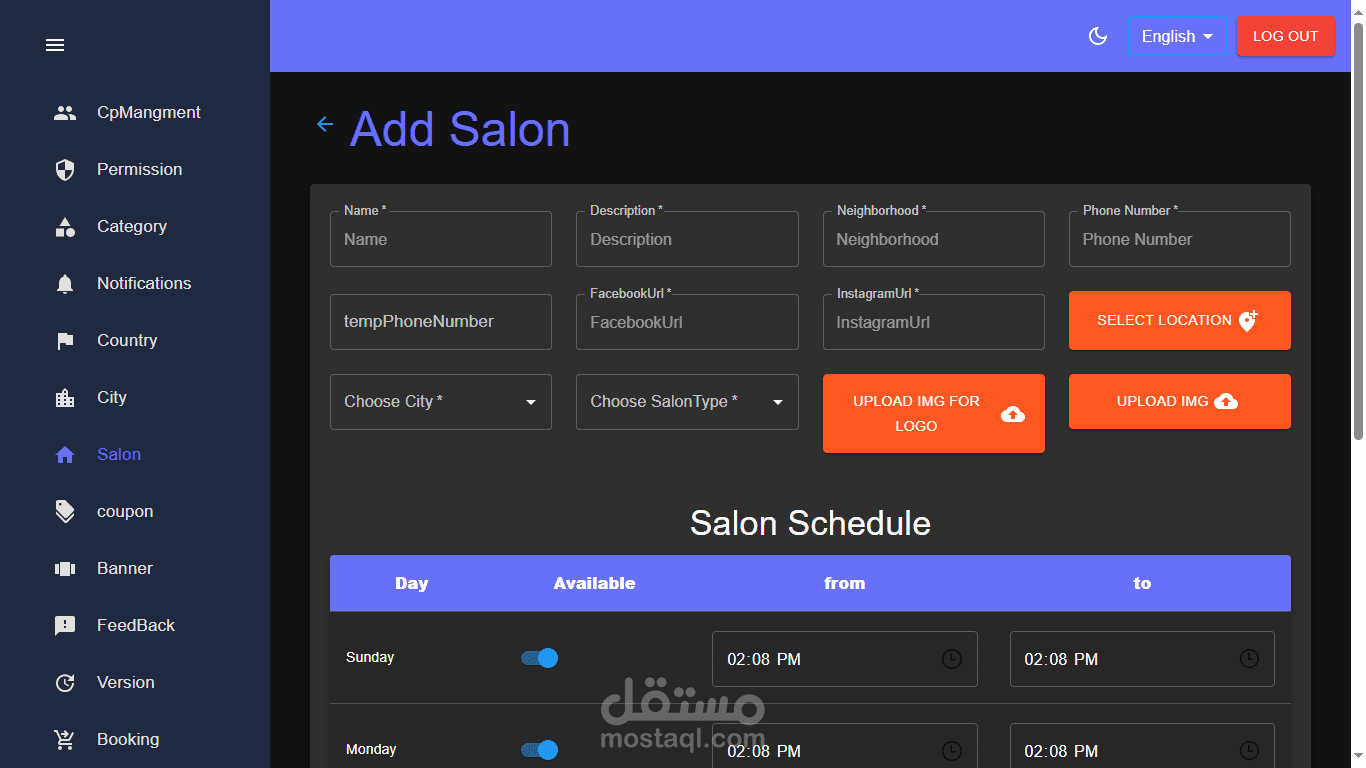Click the Notifications bell icon

pyautogui.click(x=65, y=284)
